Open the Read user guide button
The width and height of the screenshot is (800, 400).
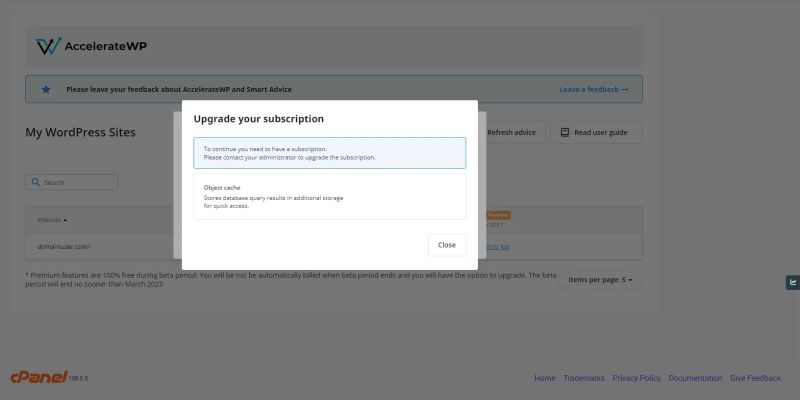595,132
